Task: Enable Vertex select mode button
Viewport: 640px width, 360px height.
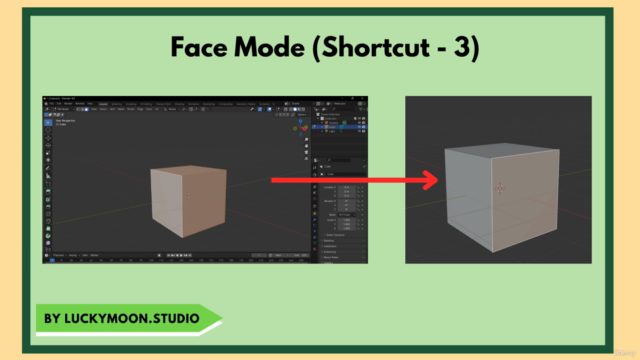Action: pyautogui.click(x=79, y=109)
